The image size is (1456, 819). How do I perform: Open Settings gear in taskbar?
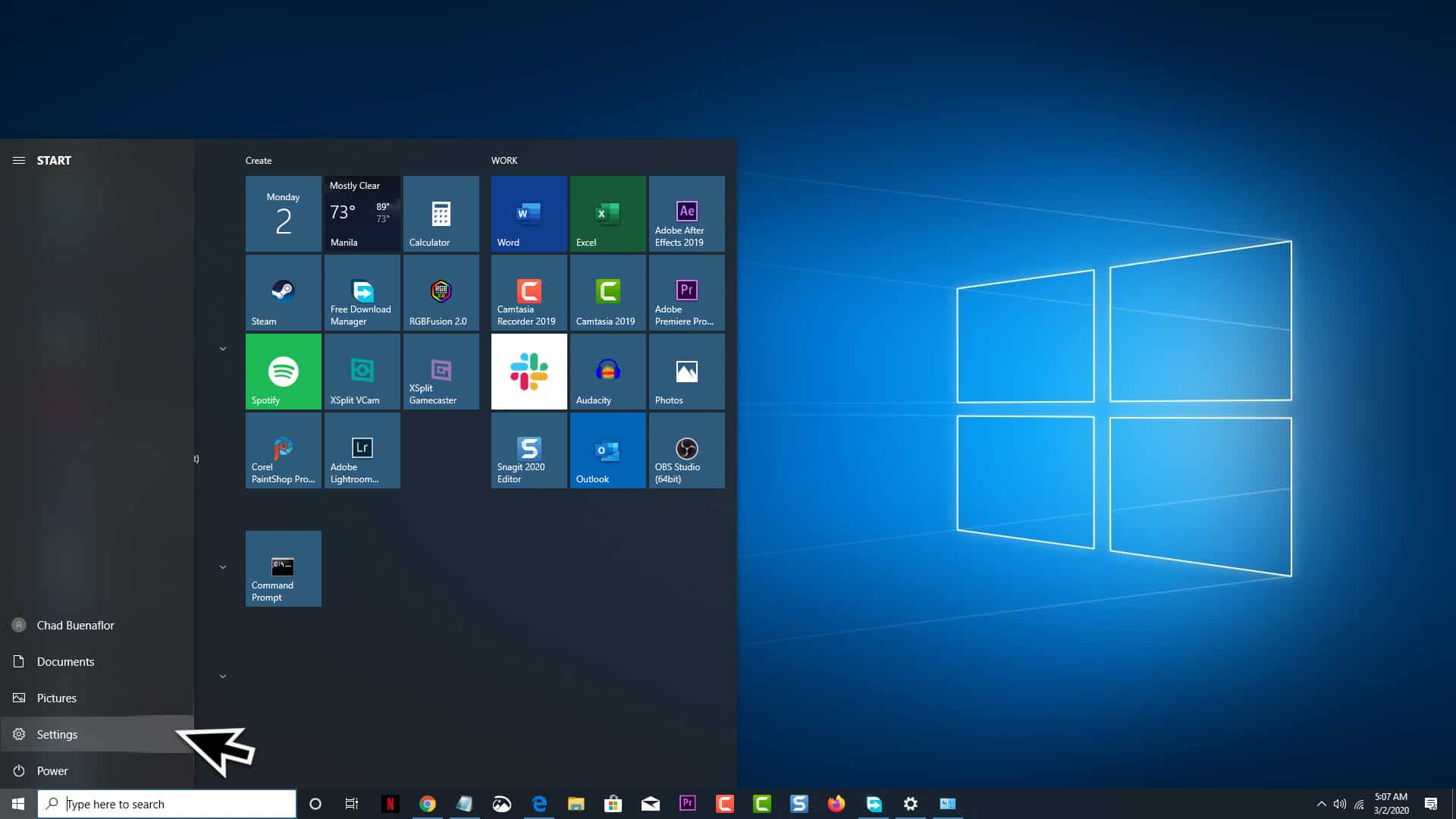[911, 804]
